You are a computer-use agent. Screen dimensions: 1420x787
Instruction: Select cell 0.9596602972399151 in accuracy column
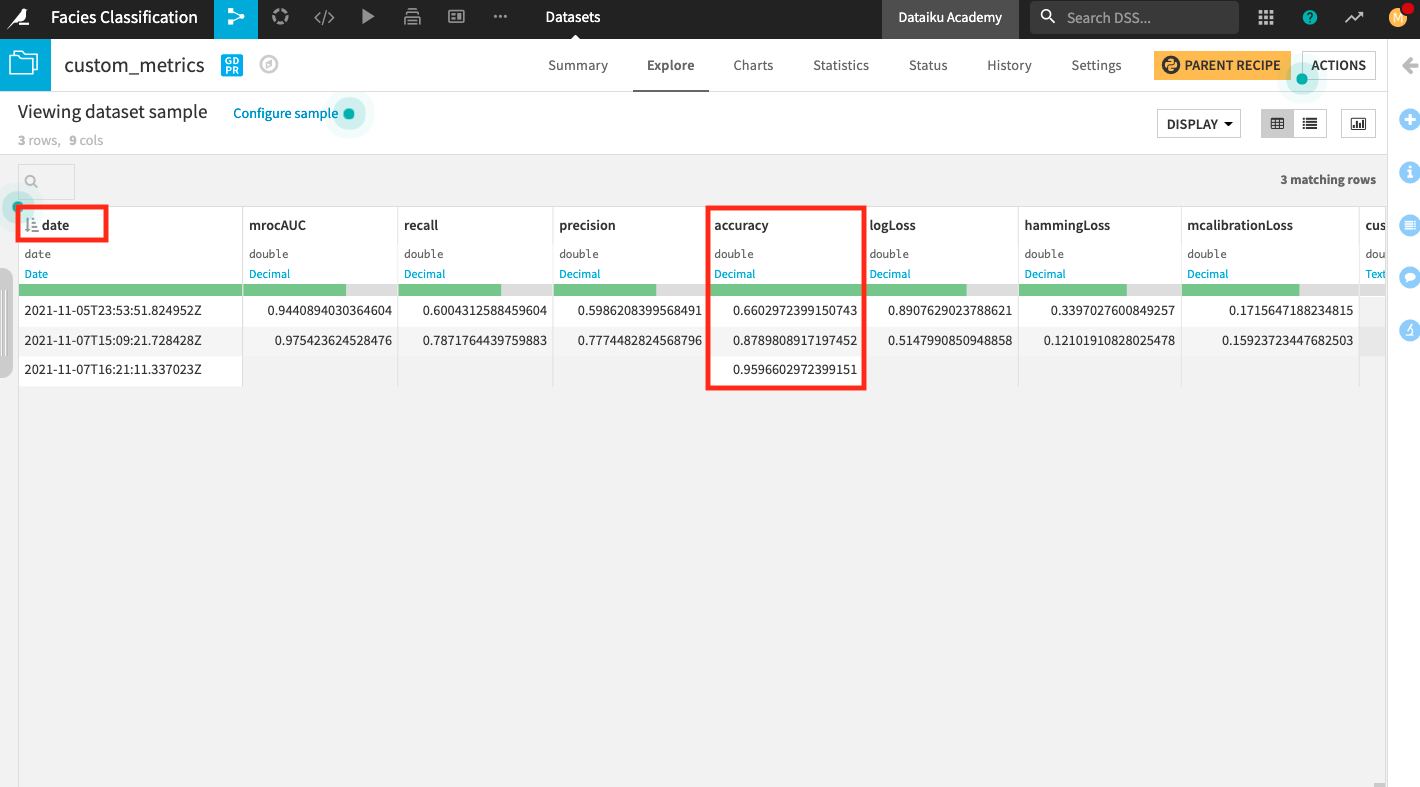click(786, 370)
